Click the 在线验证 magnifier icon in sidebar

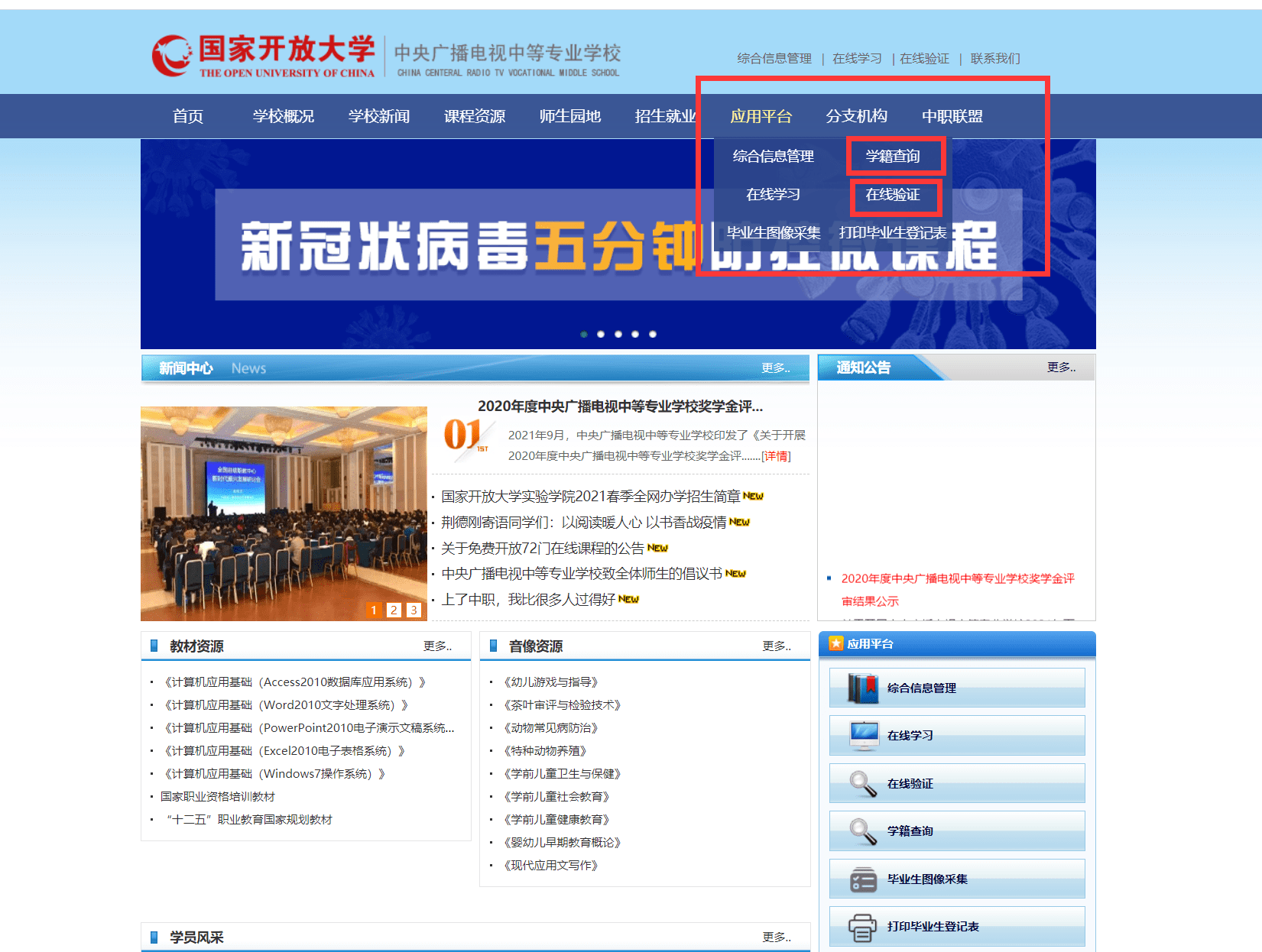(x=864, y=783)
